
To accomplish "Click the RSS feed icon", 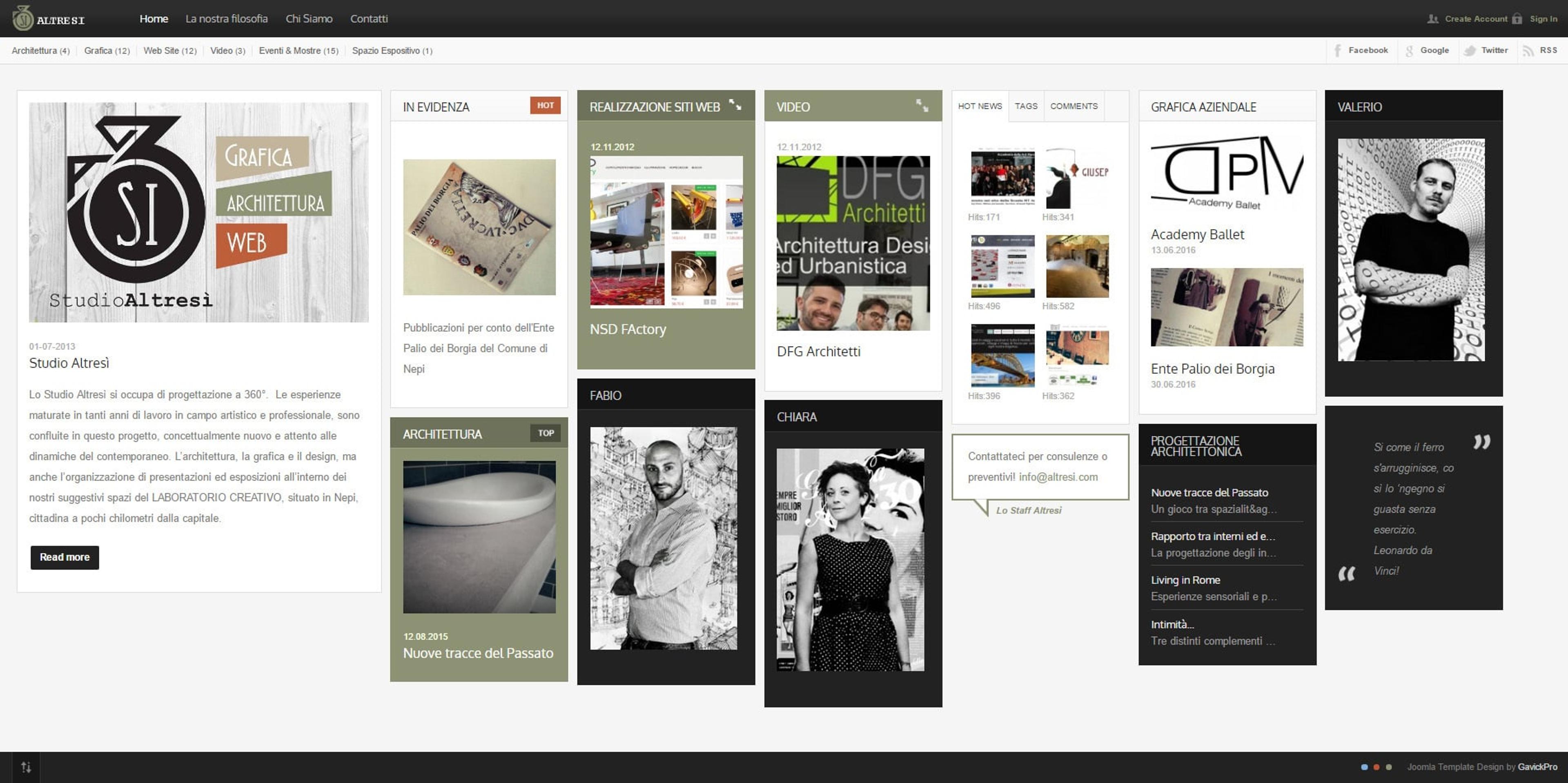I will tap(1528, 51).
